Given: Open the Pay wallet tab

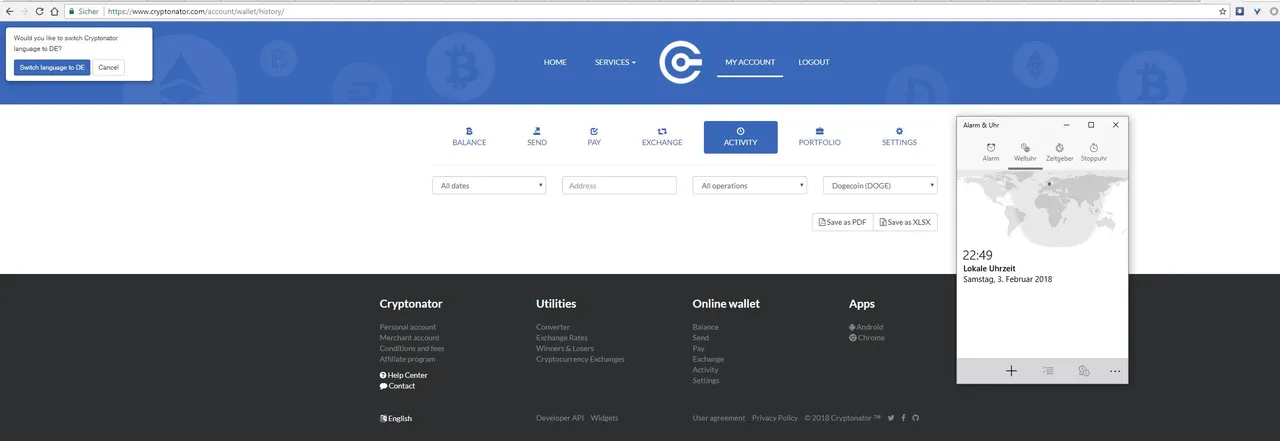Looking at the screenshot, I should pyautogui.click(x=594, y=137).
